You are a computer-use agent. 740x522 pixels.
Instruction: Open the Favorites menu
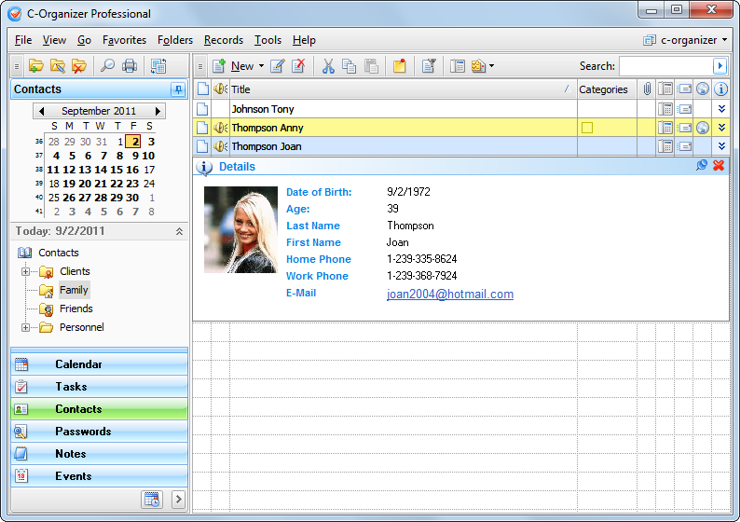point(124,41)
